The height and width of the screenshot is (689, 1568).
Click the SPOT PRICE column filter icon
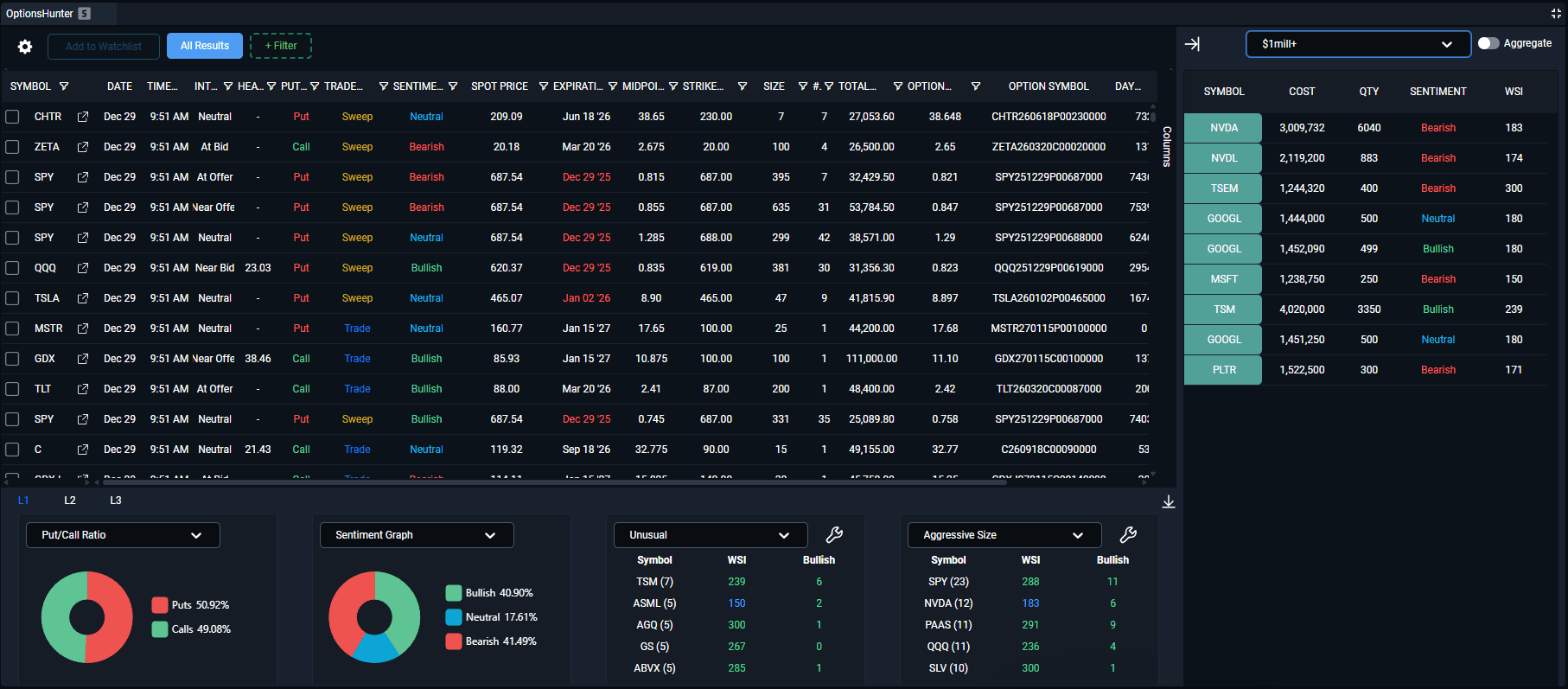pos(544,86)
